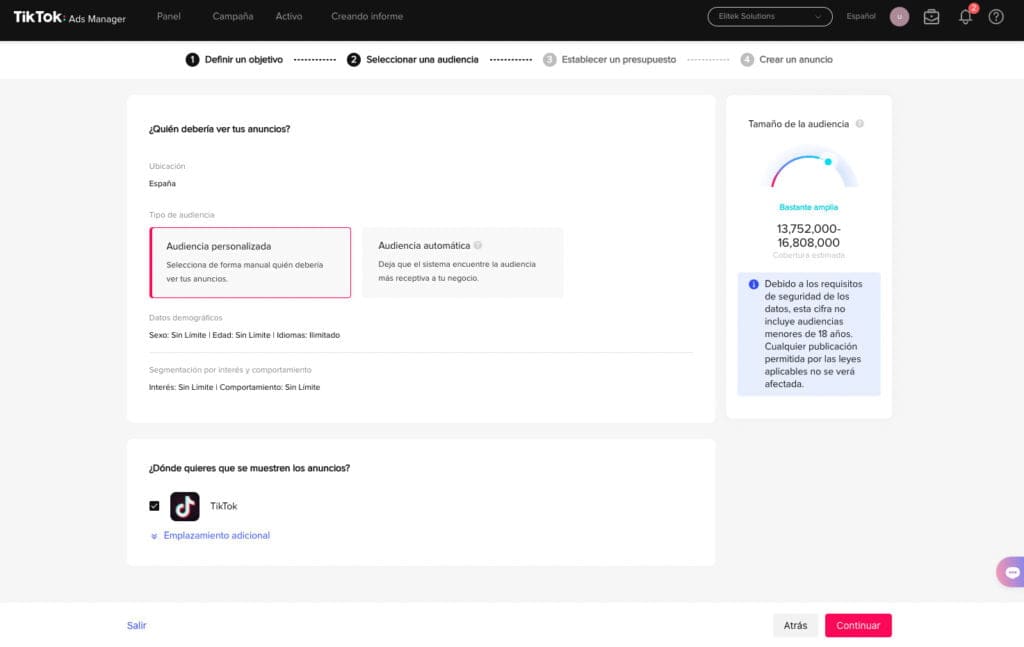Click the audience size info icon

[860, 124]
